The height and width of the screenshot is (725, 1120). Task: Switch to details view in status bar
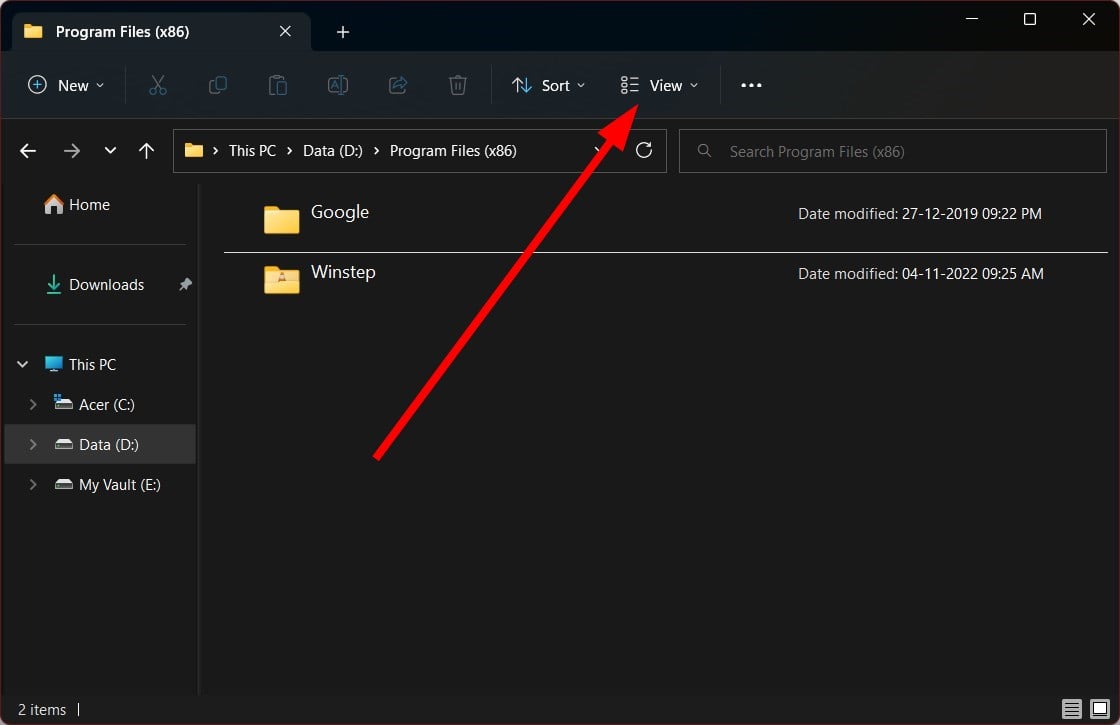pos(1071,709)
